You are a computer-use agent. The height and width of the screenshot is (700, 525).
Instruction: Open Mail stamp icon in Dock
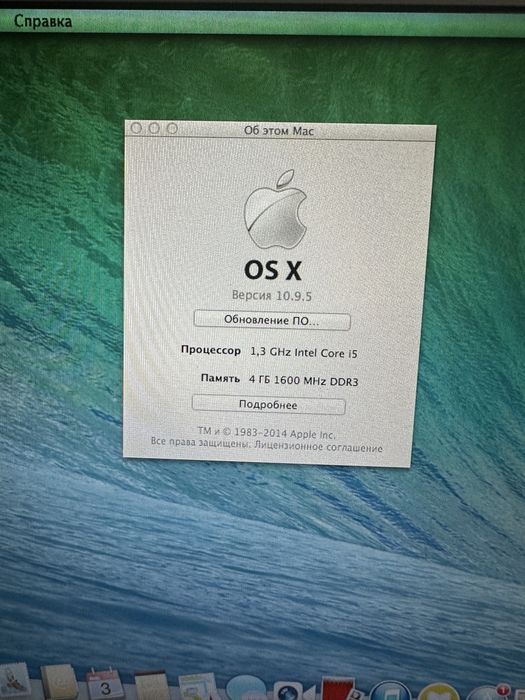(14, 682)
